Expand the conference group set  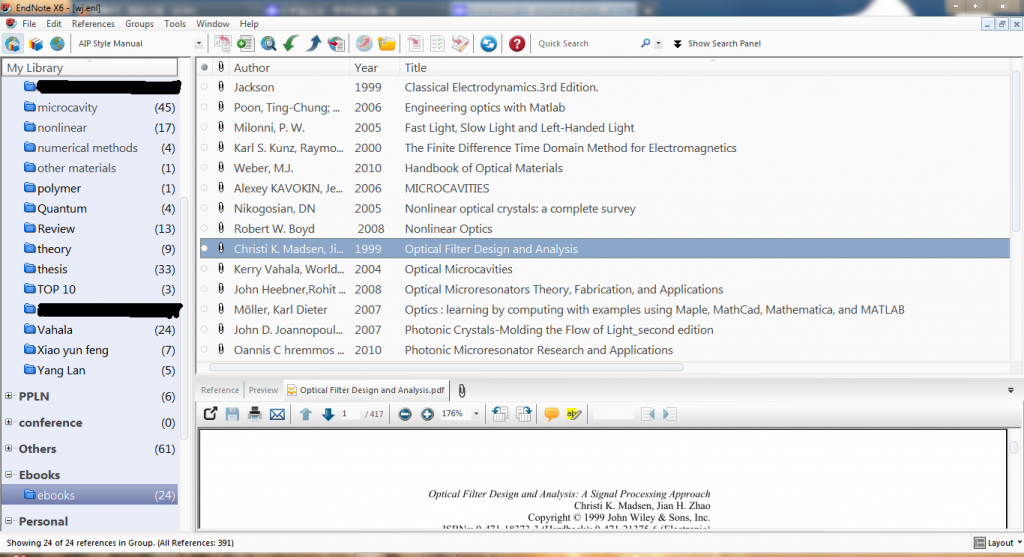8,422
